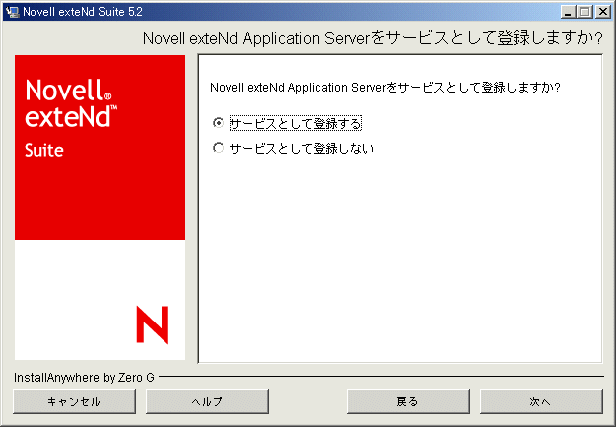
Task: Maximize the installer window
Action: click(x=584, y=12)
